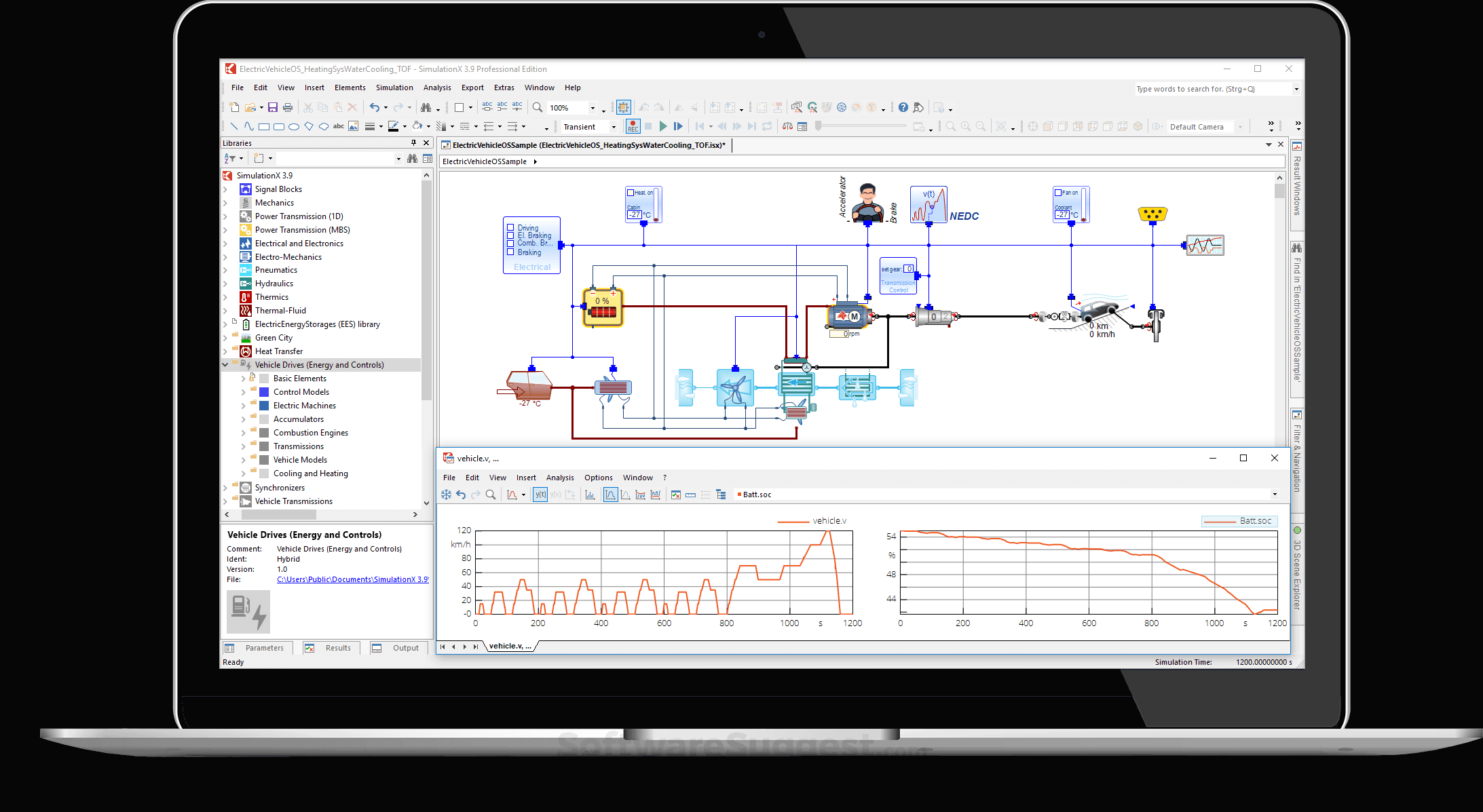Viewport: 1483px width, 812px height.
Task: Open the SimulationX file path link
Action: [x=352, y=579]
